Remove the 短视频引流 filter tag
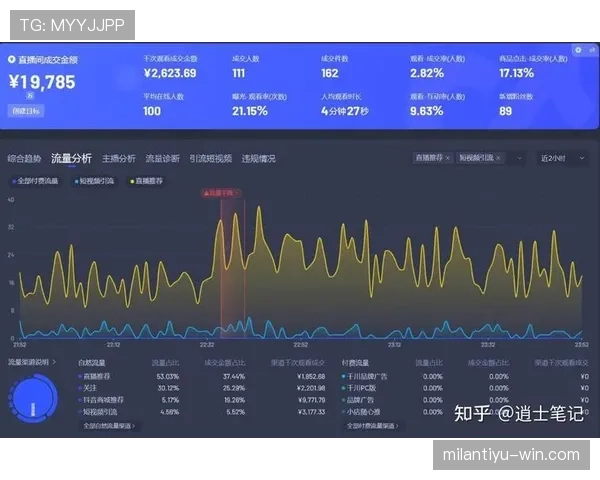 click(498, 158)
